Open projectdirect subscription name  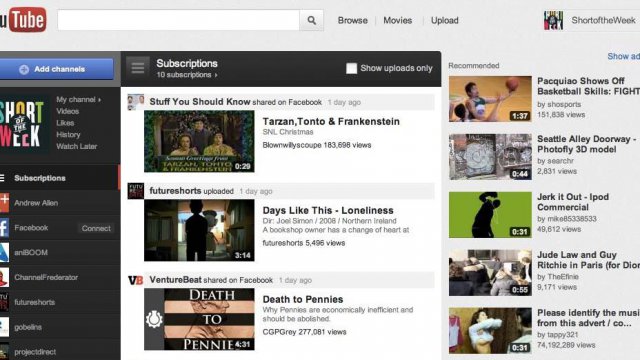tap(35, 352)
